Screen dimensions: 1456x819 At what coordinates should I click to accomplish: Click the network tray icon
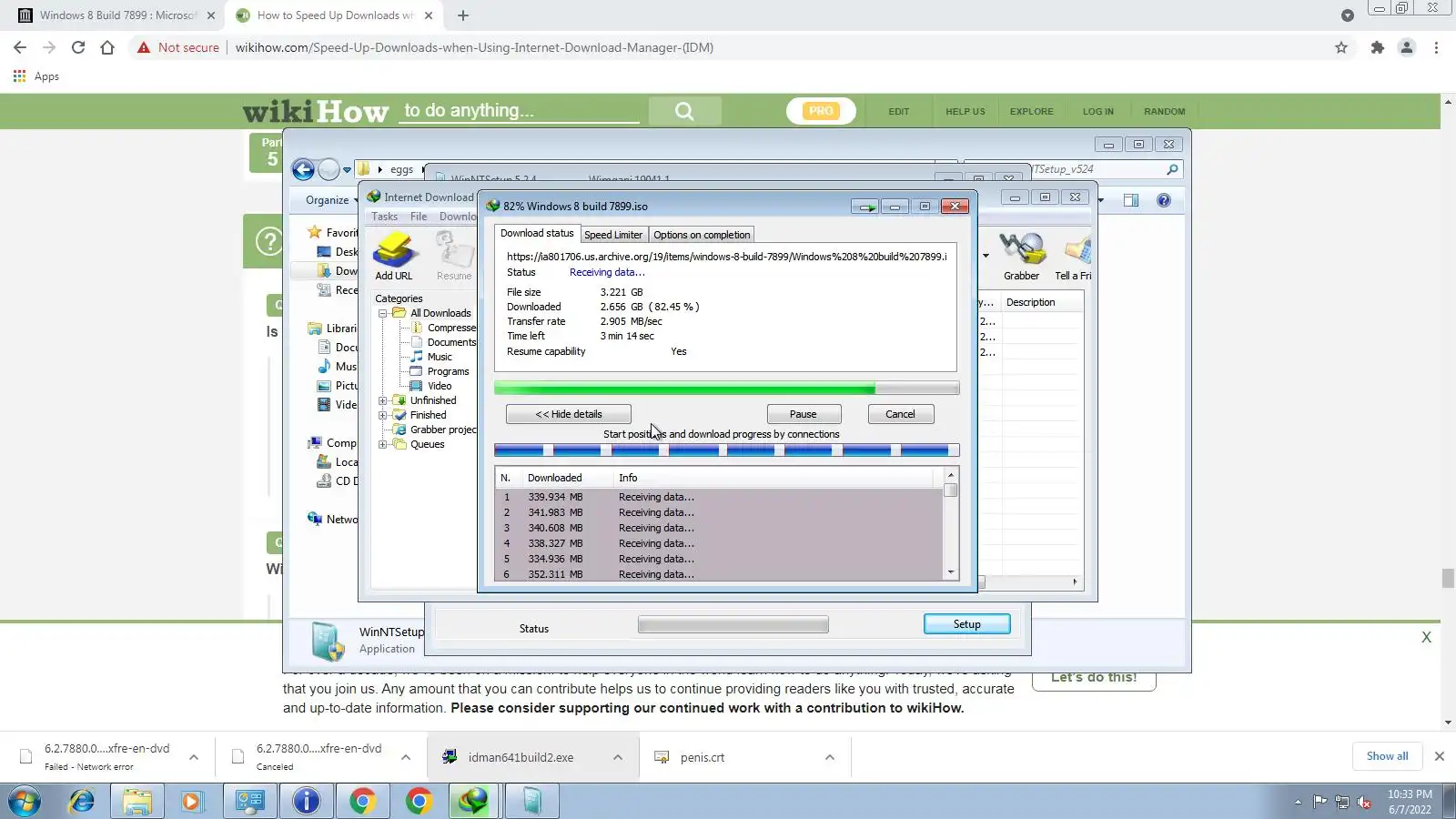(x=1341, y=802)
